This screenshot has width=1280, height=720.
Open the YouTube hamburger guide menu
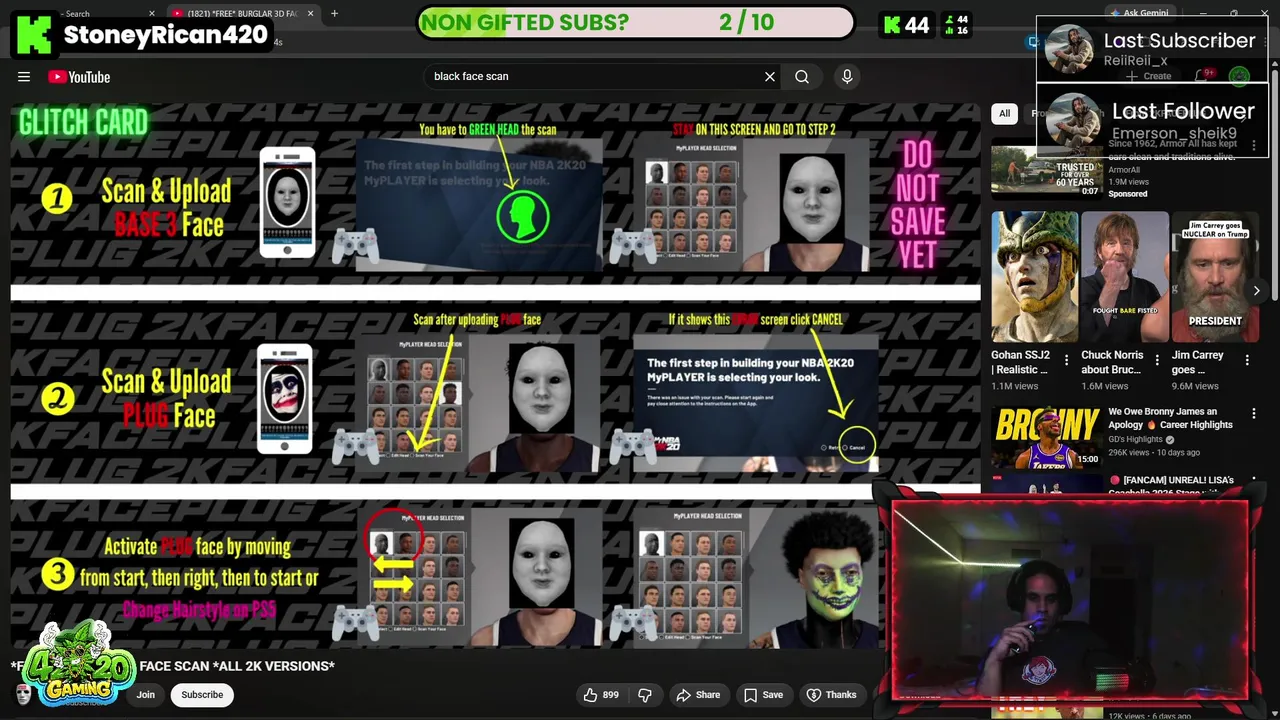pyautogui.click(x=24, y=77)
